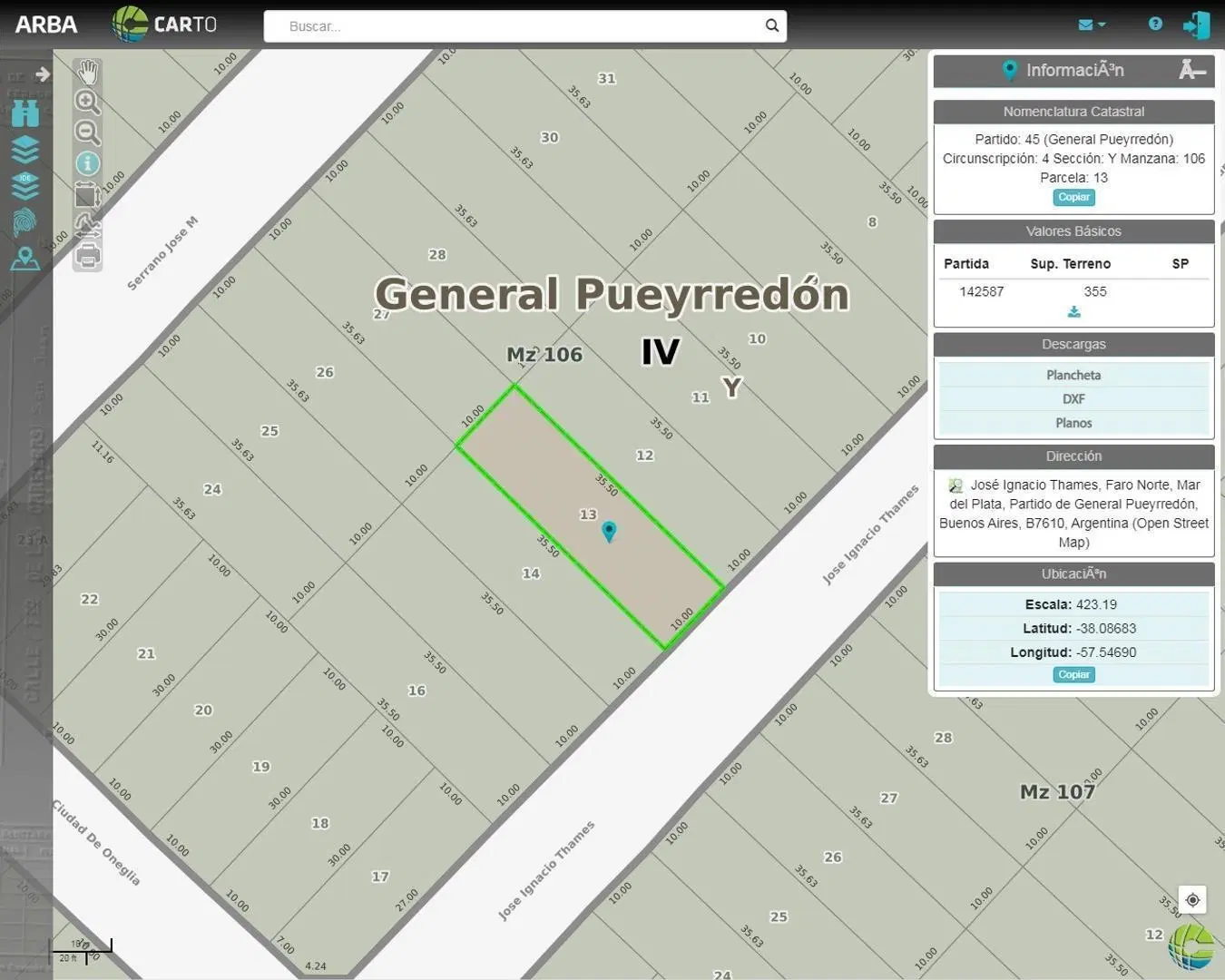Click the fingerprint icon in sidebar

pos(25,222)
